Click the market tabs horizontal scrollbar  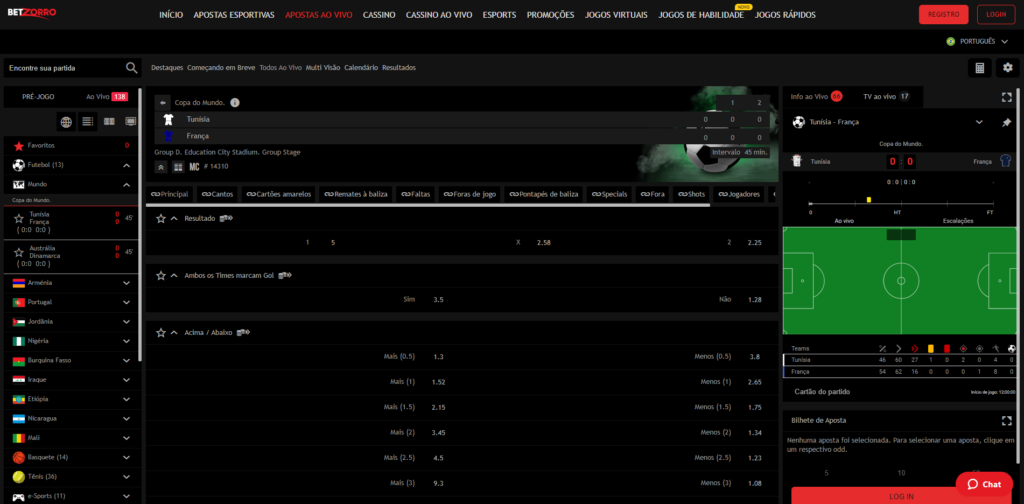(x=428, y=205)
